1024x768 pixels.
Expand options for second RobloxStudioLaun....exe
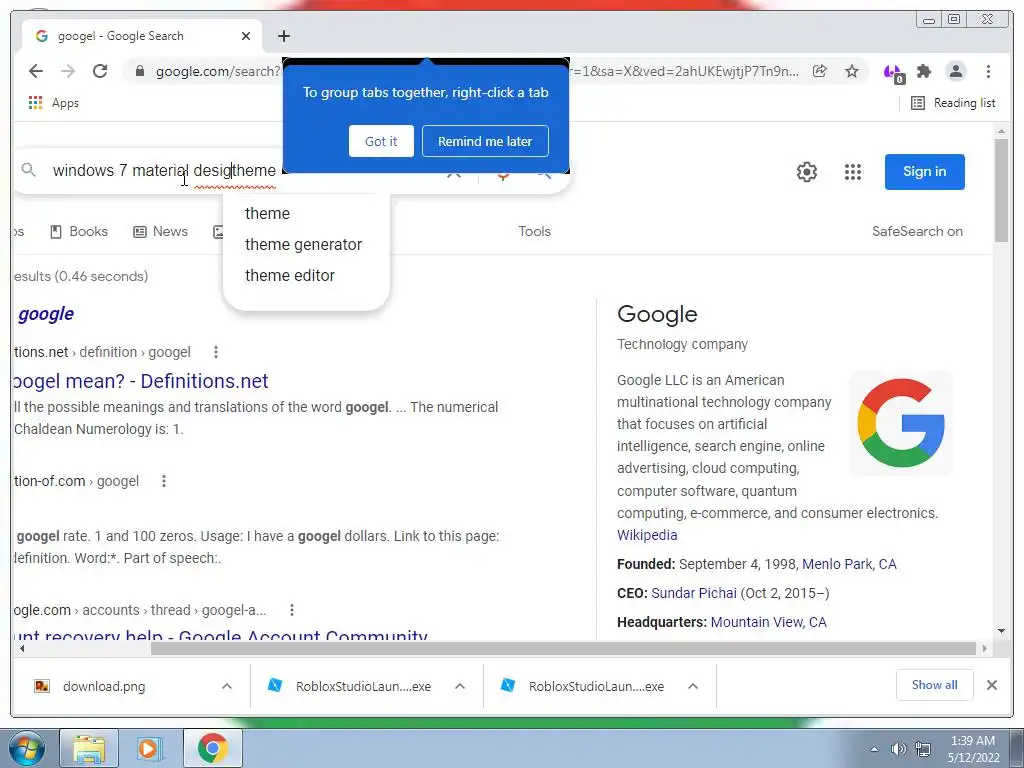pos(693,686)
